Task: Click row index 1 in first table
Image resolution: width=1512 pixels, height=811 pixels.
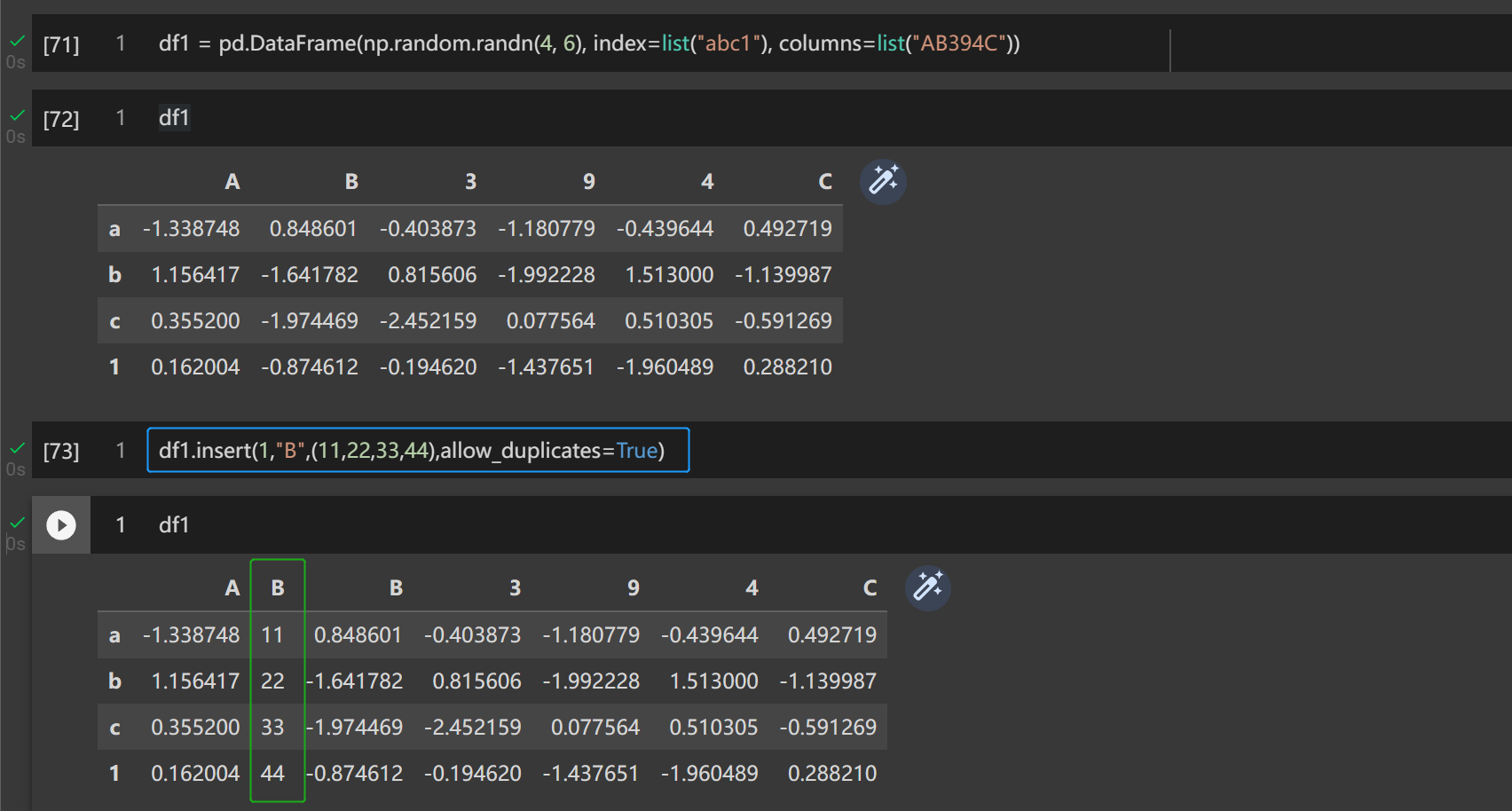Action: (114, 367)
